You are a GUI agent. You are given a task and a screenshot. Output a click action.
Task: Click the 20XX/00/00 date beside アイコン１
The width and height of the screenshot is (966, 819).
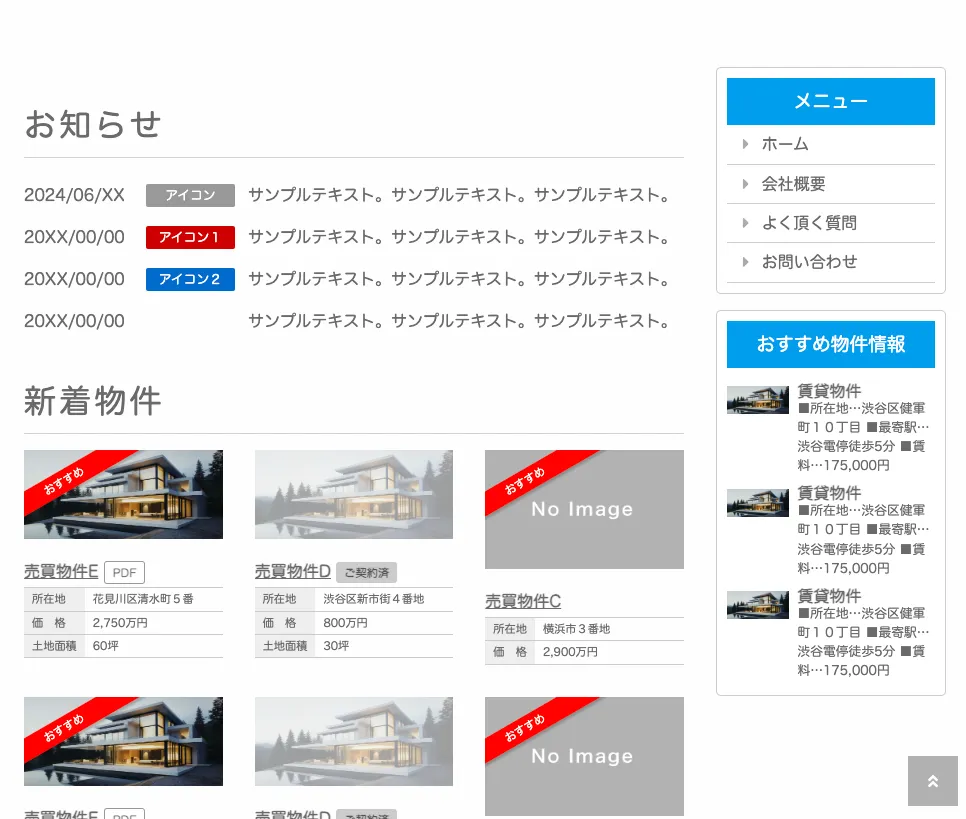(75, 237)
